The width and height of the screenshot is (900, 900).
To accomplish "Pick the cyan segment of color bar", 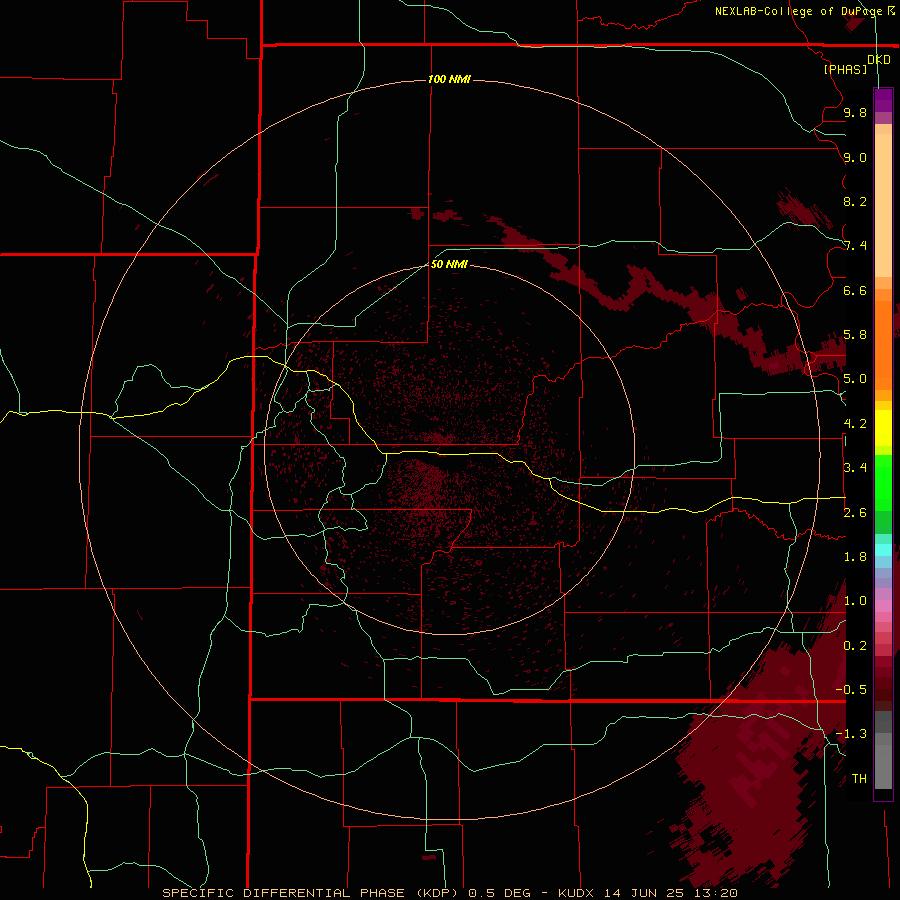I will coord(883,550).
